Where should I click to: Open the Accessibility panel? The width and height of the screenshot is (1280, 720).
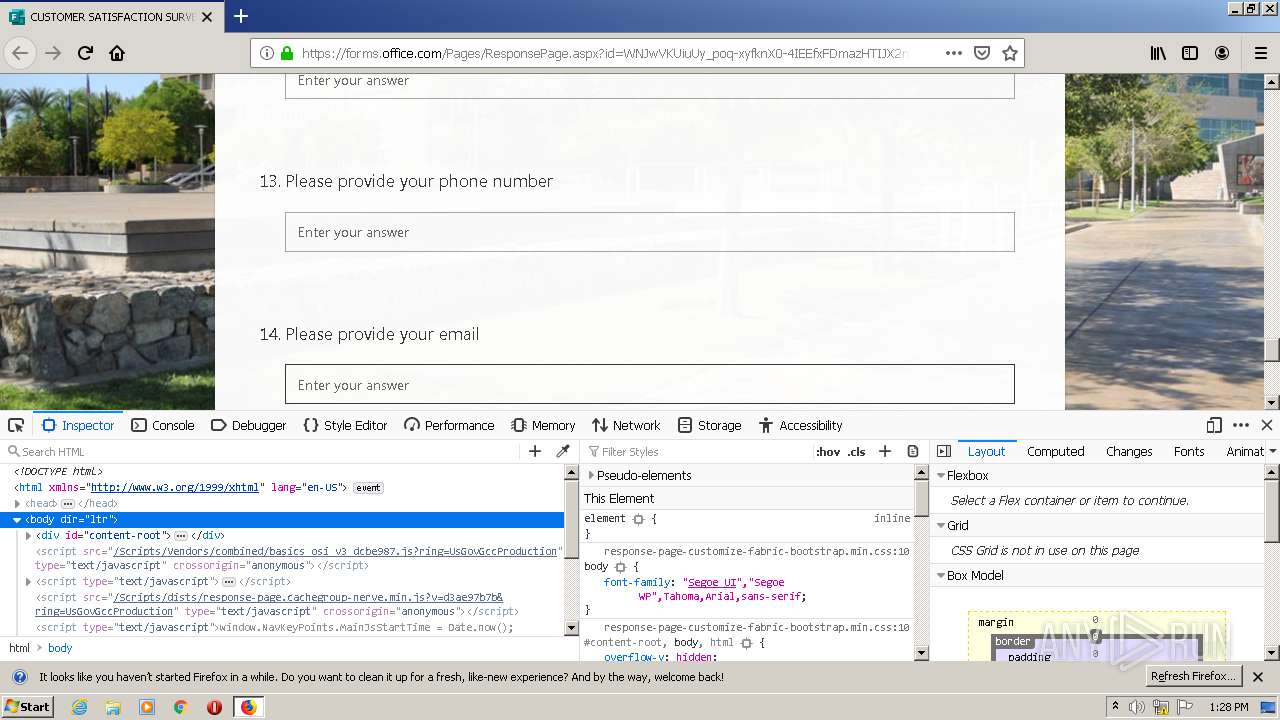point(800,425)
